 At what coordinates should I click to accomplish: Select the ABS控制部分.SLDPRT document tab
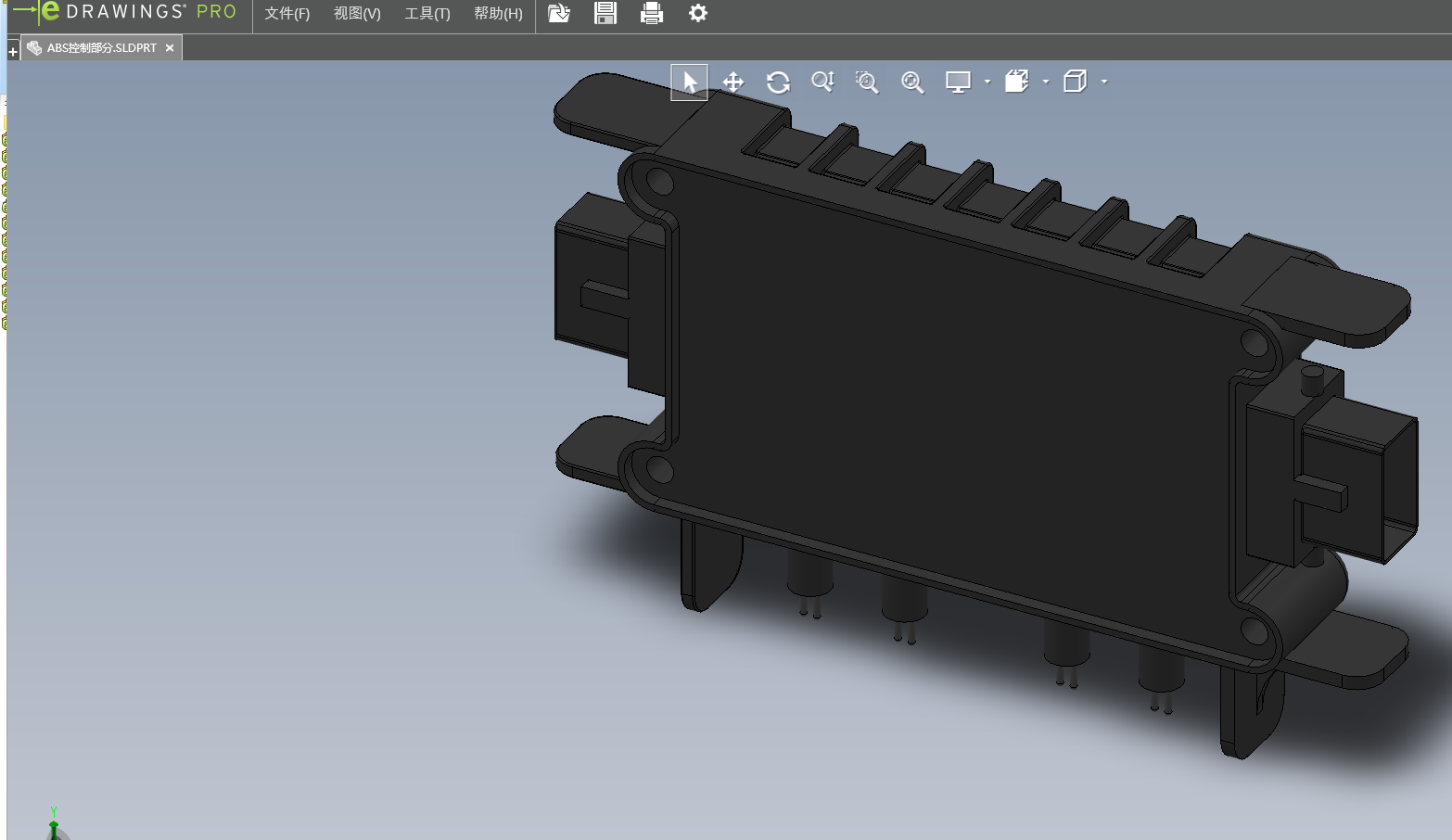pyautogui.click(x=101, y=47)
